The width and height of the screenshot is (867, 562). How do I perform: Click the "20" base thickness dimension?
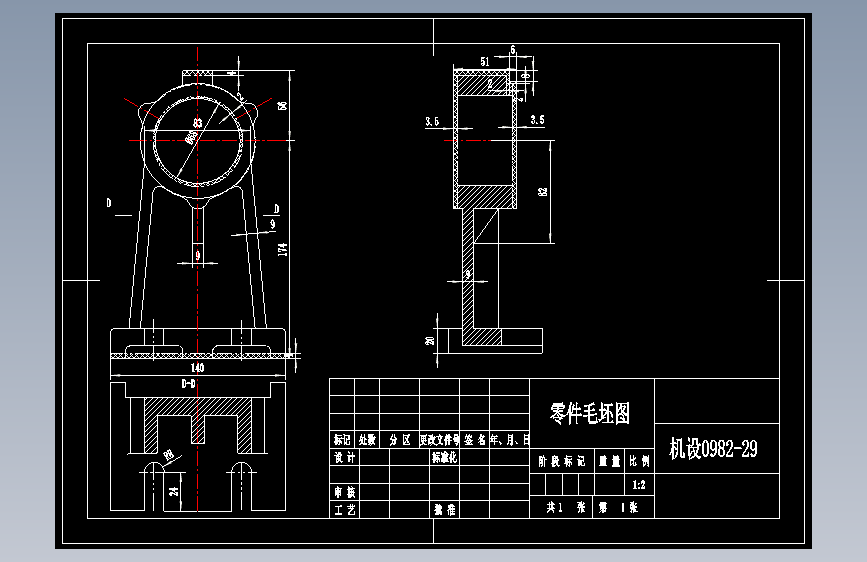pyautogui.click(x=430, y=341)
